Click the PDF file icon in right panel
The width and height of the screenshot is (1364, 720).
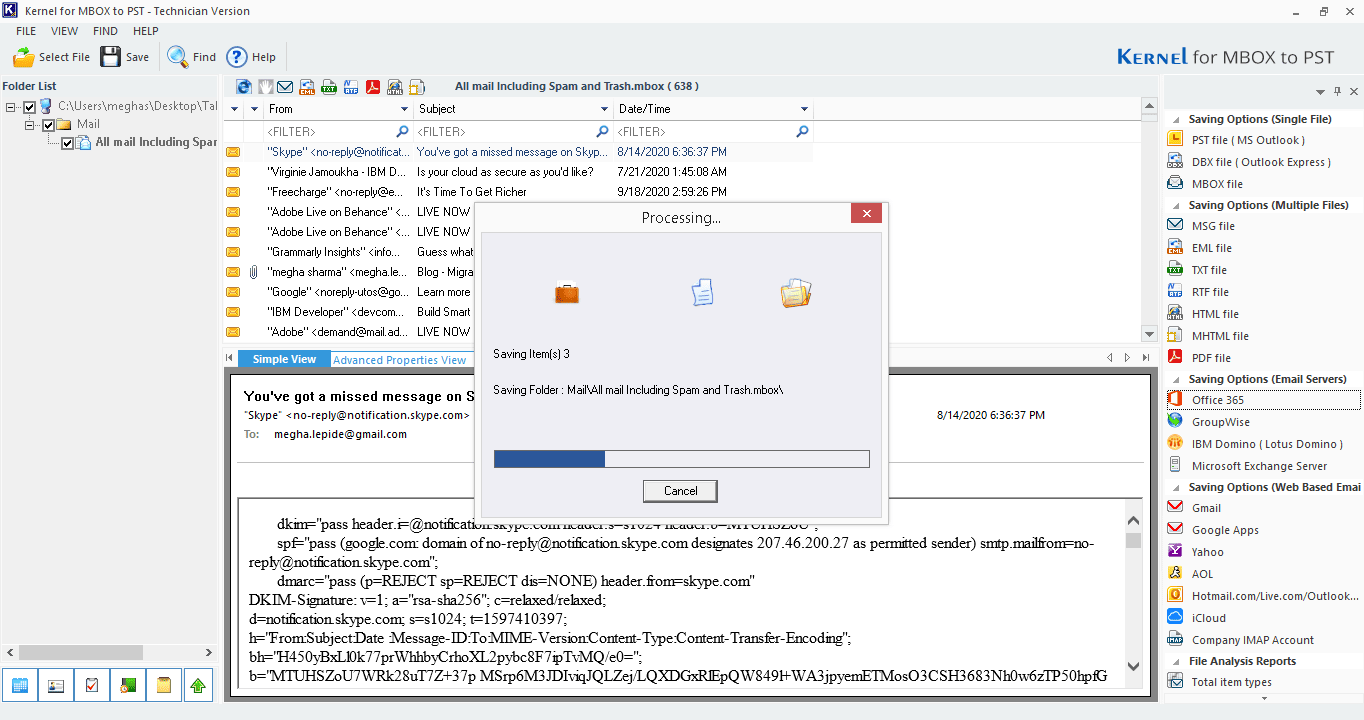[x=1176, y=358]
